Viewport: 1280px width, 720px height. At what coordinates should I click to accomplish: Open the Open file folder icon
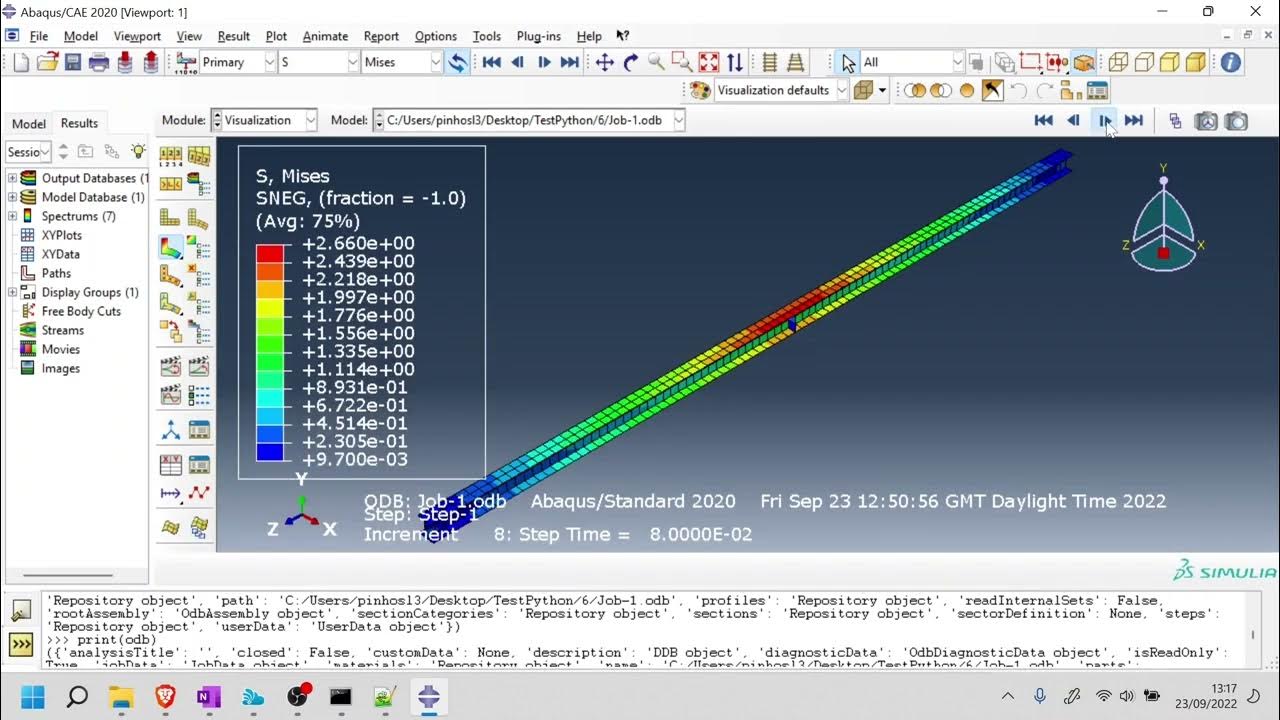pos(47,62)
